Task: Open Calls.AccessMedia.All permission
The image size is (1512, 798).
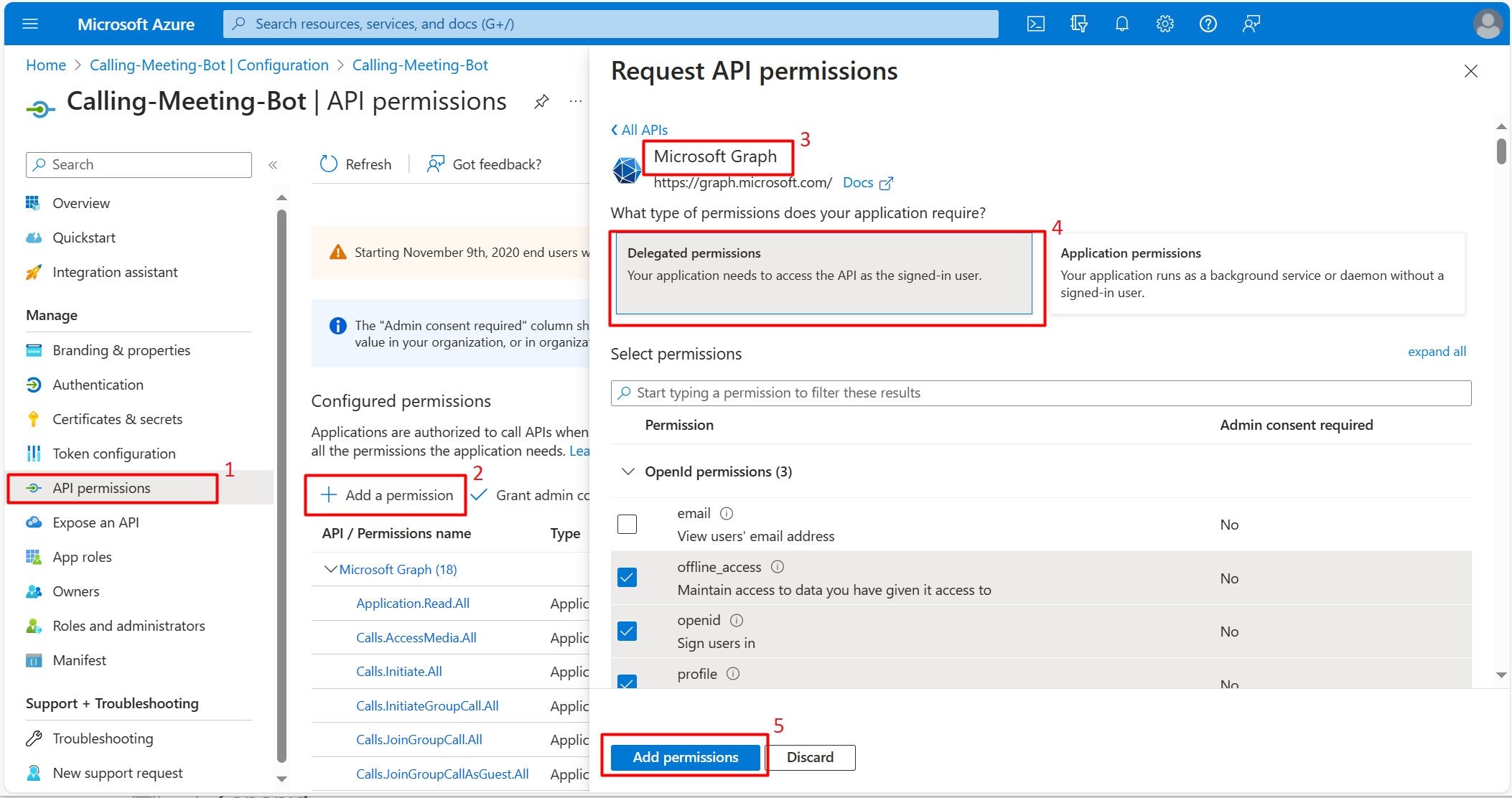Action: tap(416, 638)
